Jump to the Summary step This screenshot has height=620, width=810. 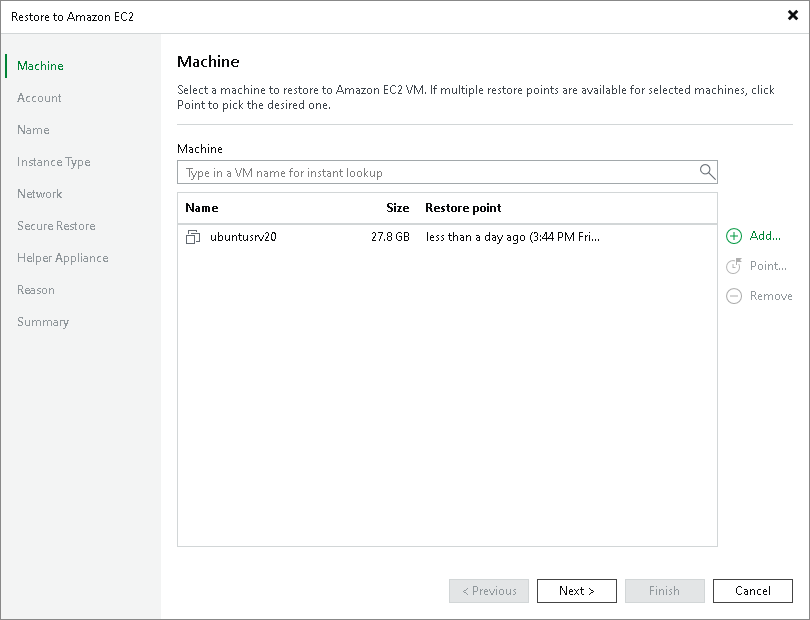coord(43,322)
